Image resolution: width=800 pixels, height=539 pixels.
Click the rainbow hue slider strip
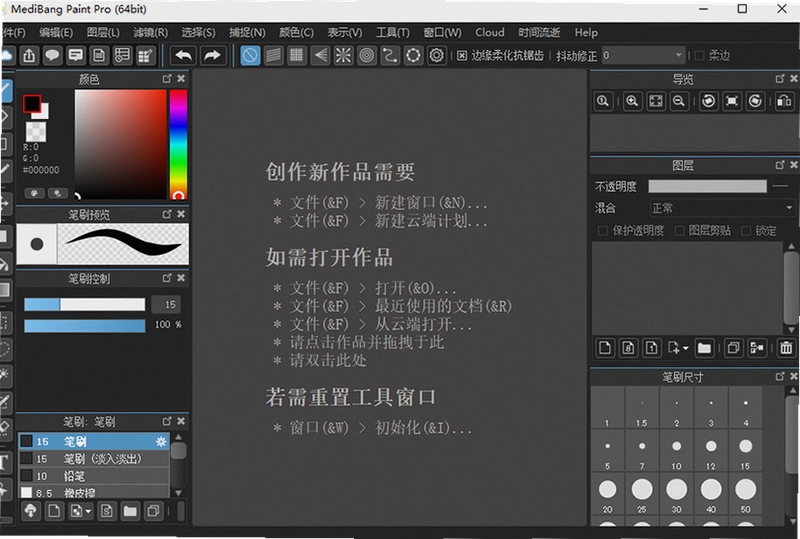(x=178, y=144)
